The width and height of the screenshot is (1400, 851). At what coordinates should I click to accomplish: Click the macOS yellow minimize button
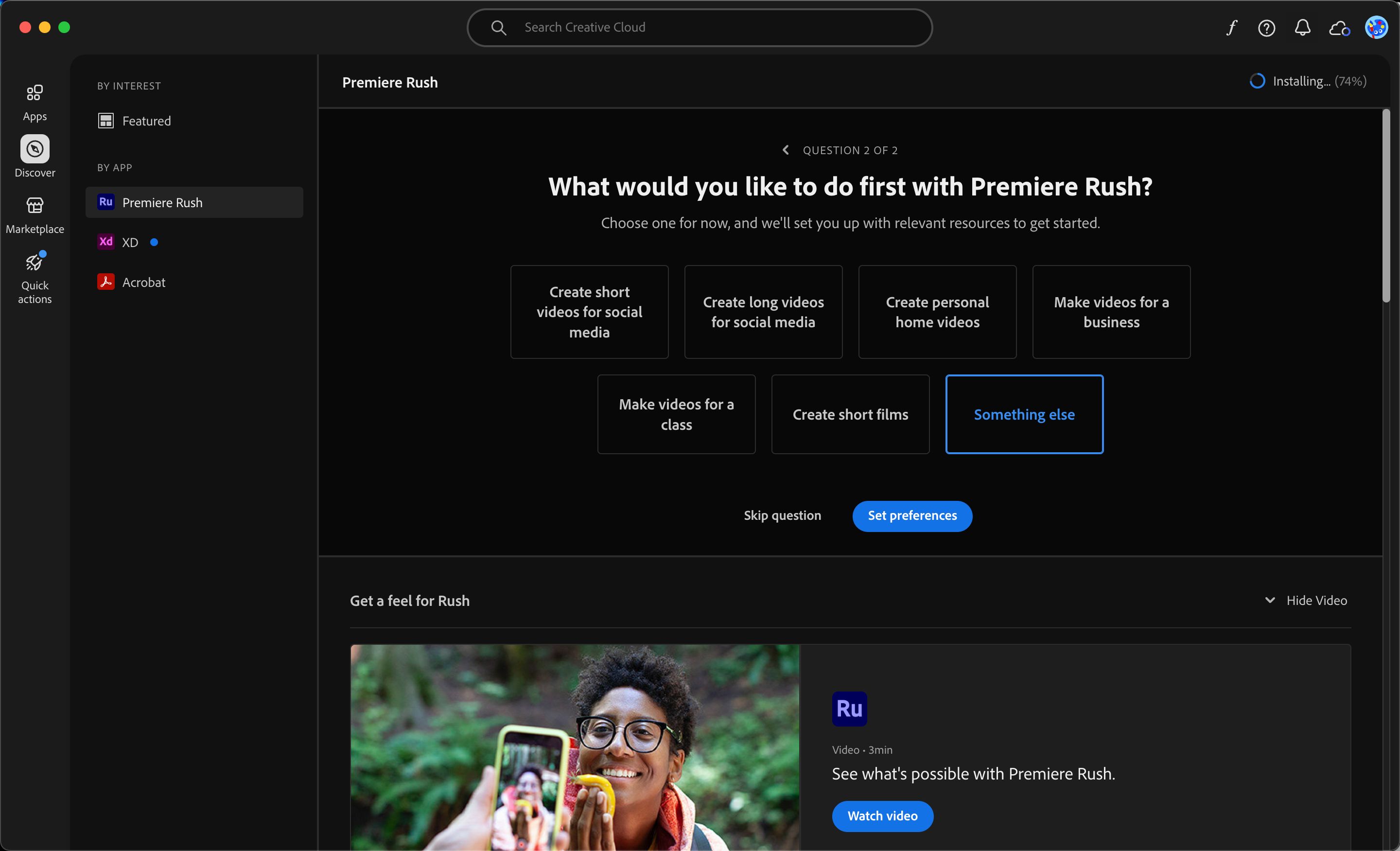(45, 27)
